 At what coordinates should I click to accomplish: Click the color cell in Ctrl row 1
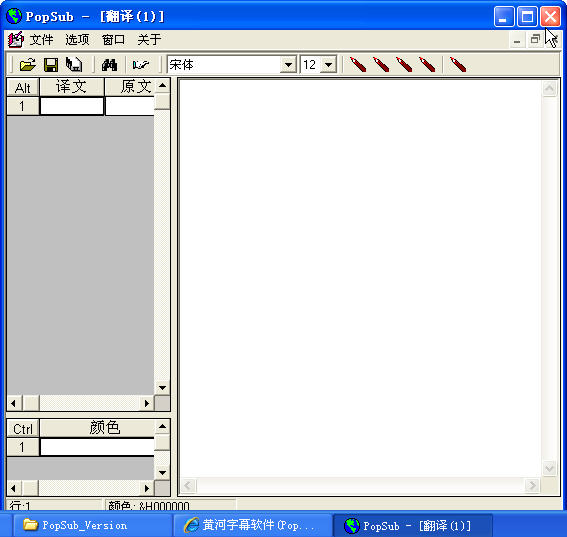pyautogui.click(x=97, y=447)
